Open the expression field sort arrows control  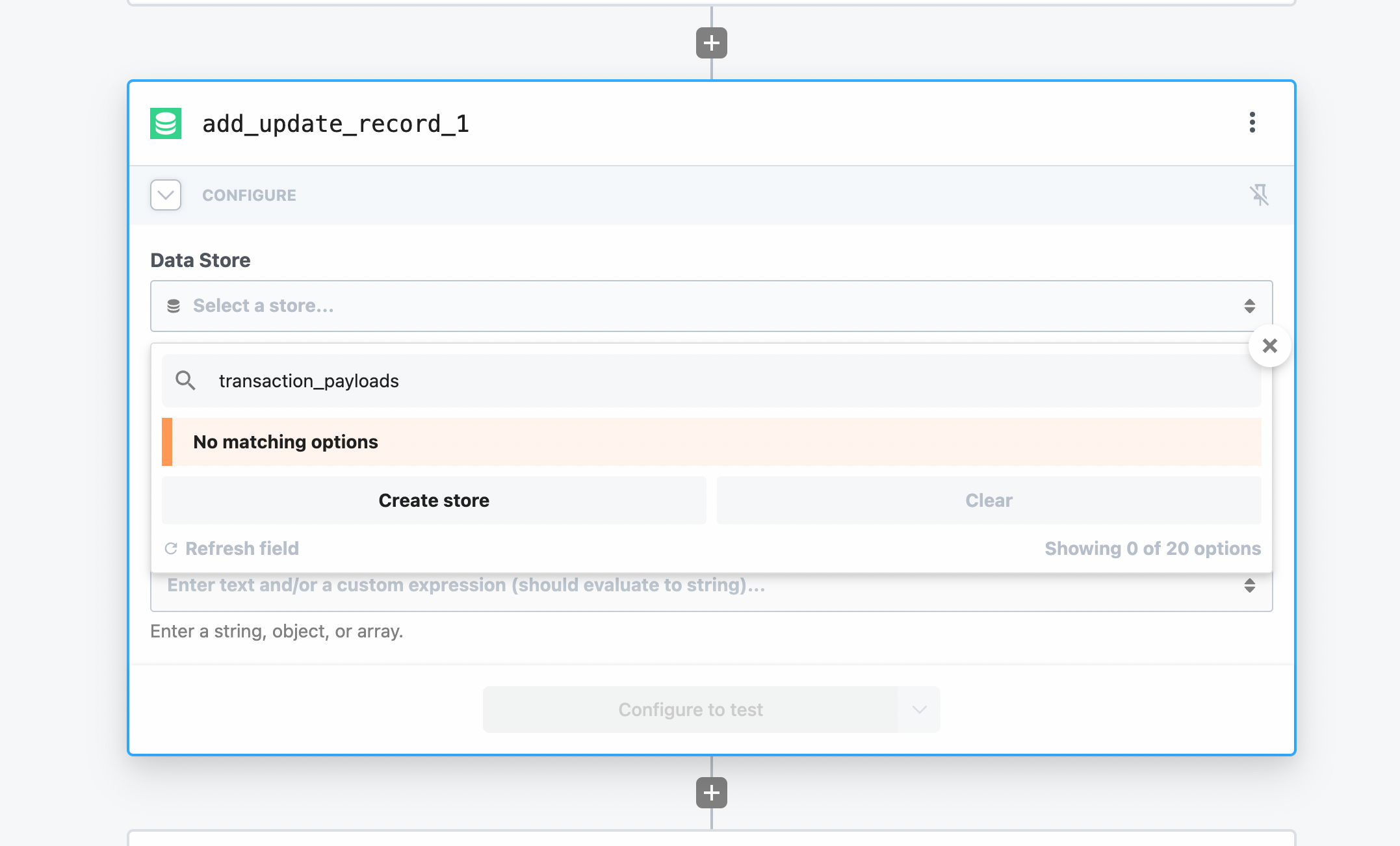[x=1250, y=585]
